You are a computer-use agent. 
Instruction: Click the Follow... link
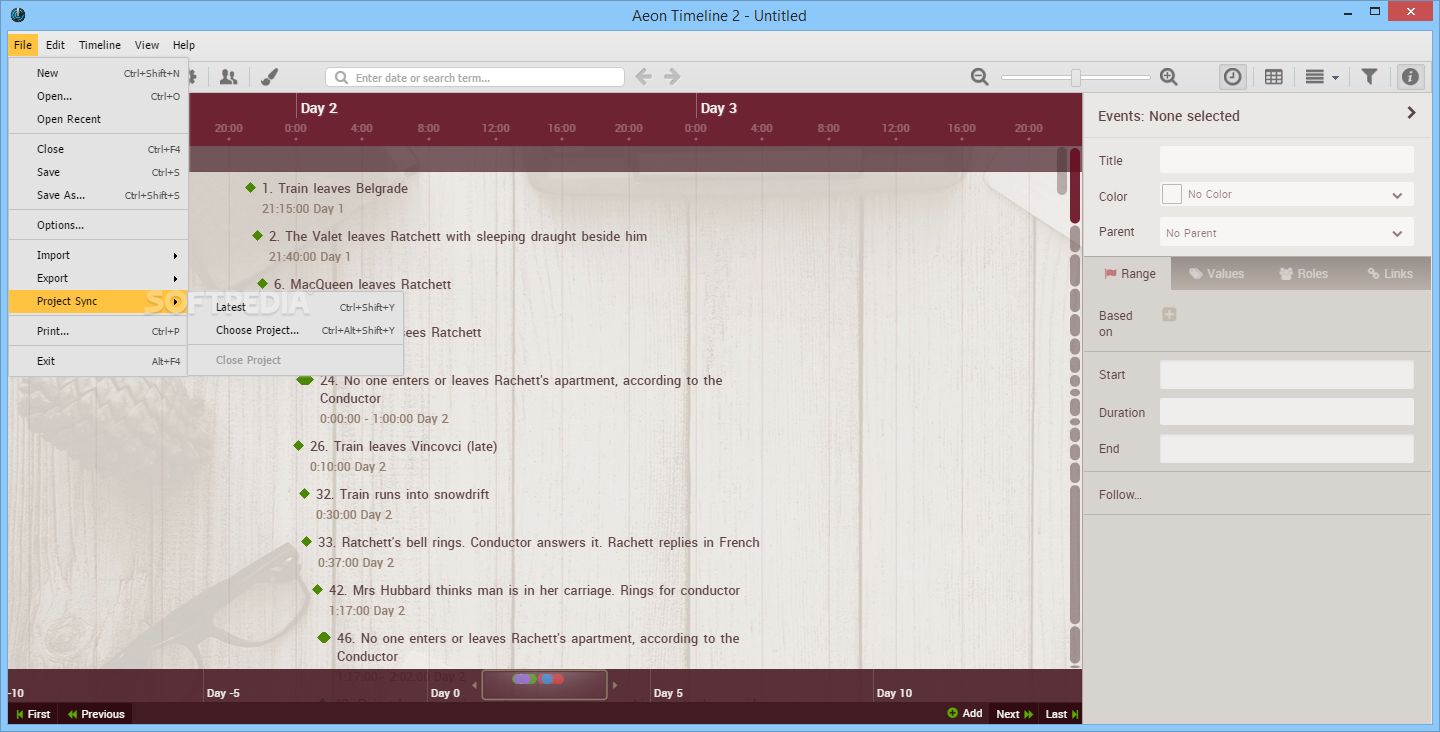pos(1120,494)
